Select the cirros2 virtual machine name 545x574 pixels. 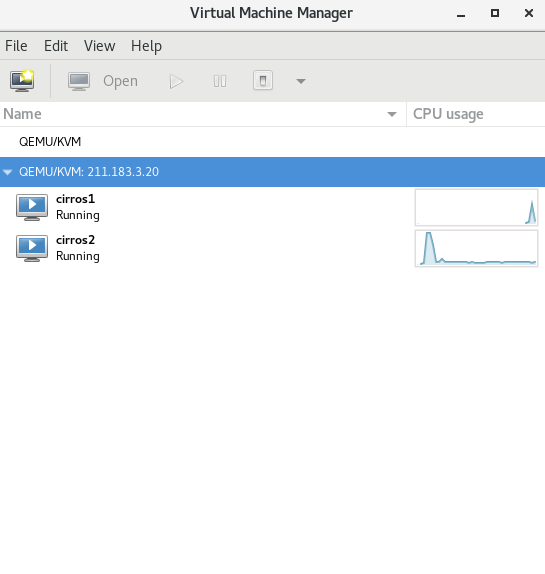click(75, 240)
